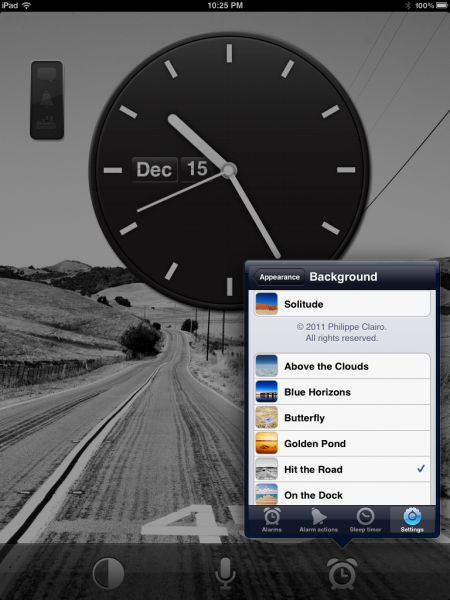Choose Above the Clouds background
This screenshot has height=600, width=450.
click(342, 366)
